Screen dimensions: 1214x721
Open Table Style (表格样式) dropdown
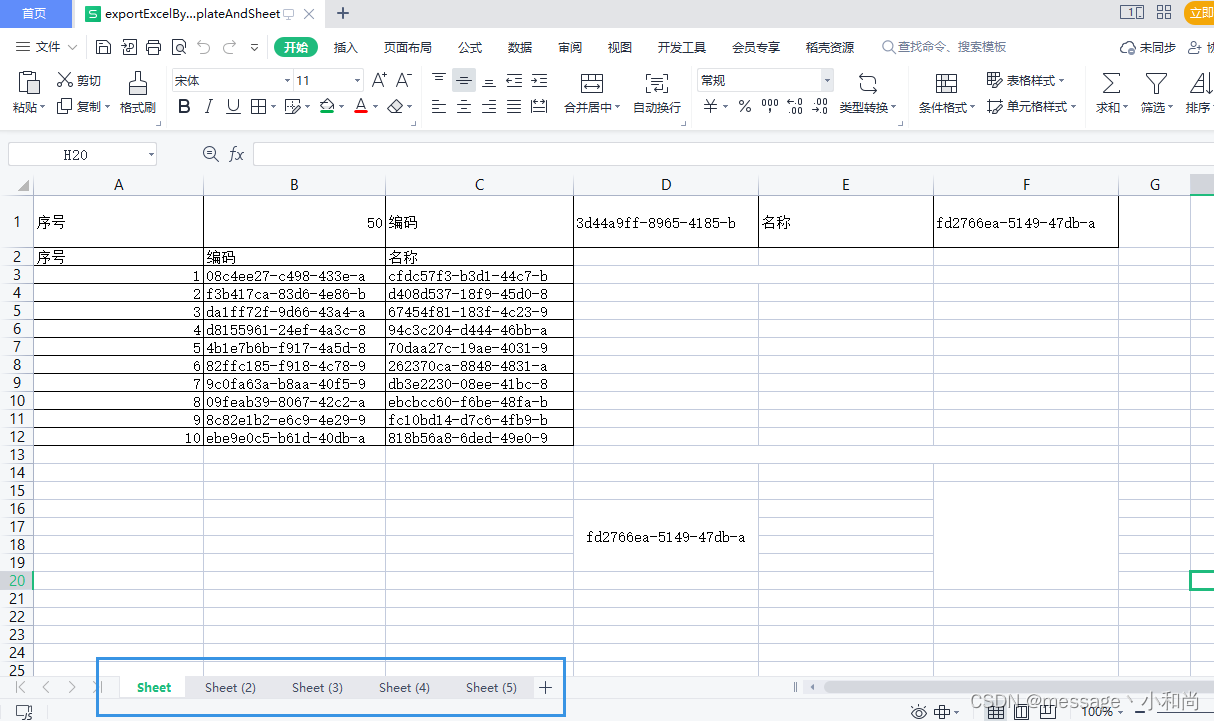pos(1026,80)
